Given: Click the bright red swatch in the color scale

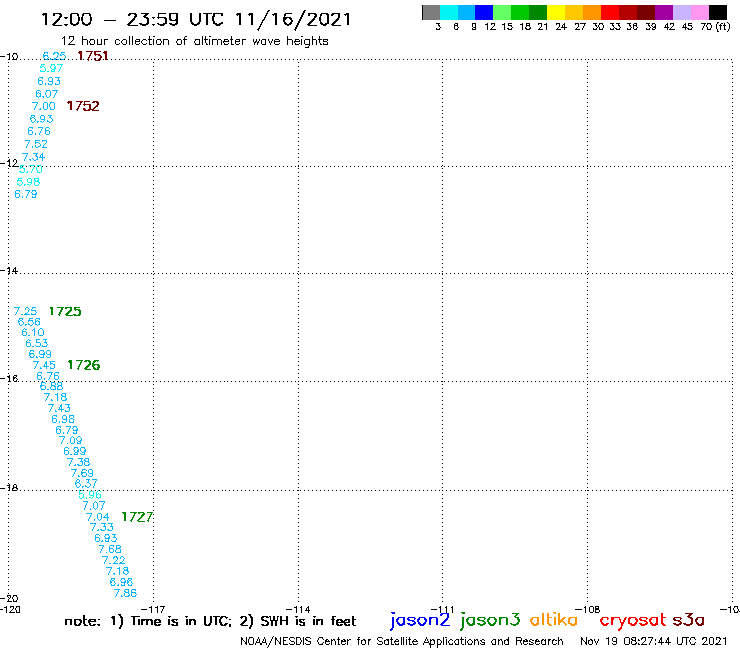Looking at the screenshot, I should pos(610,12).
